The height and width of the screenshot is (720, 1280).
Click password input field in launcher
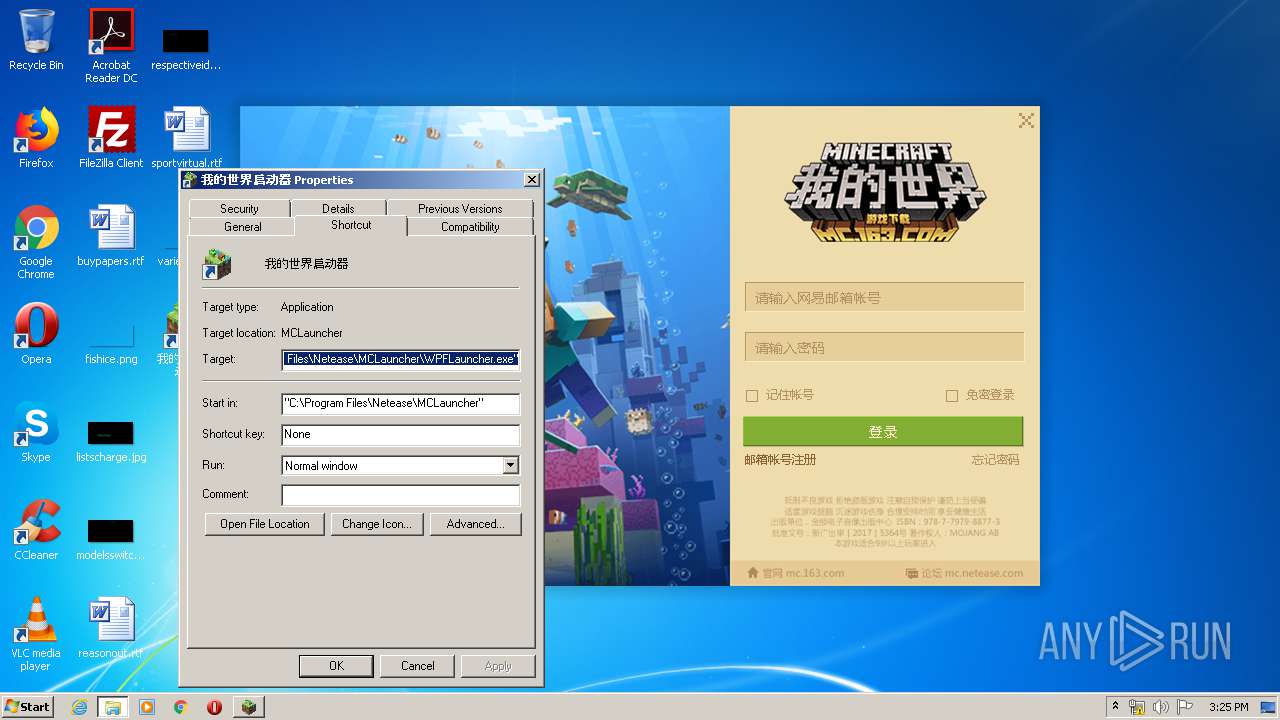click(884, 347)
